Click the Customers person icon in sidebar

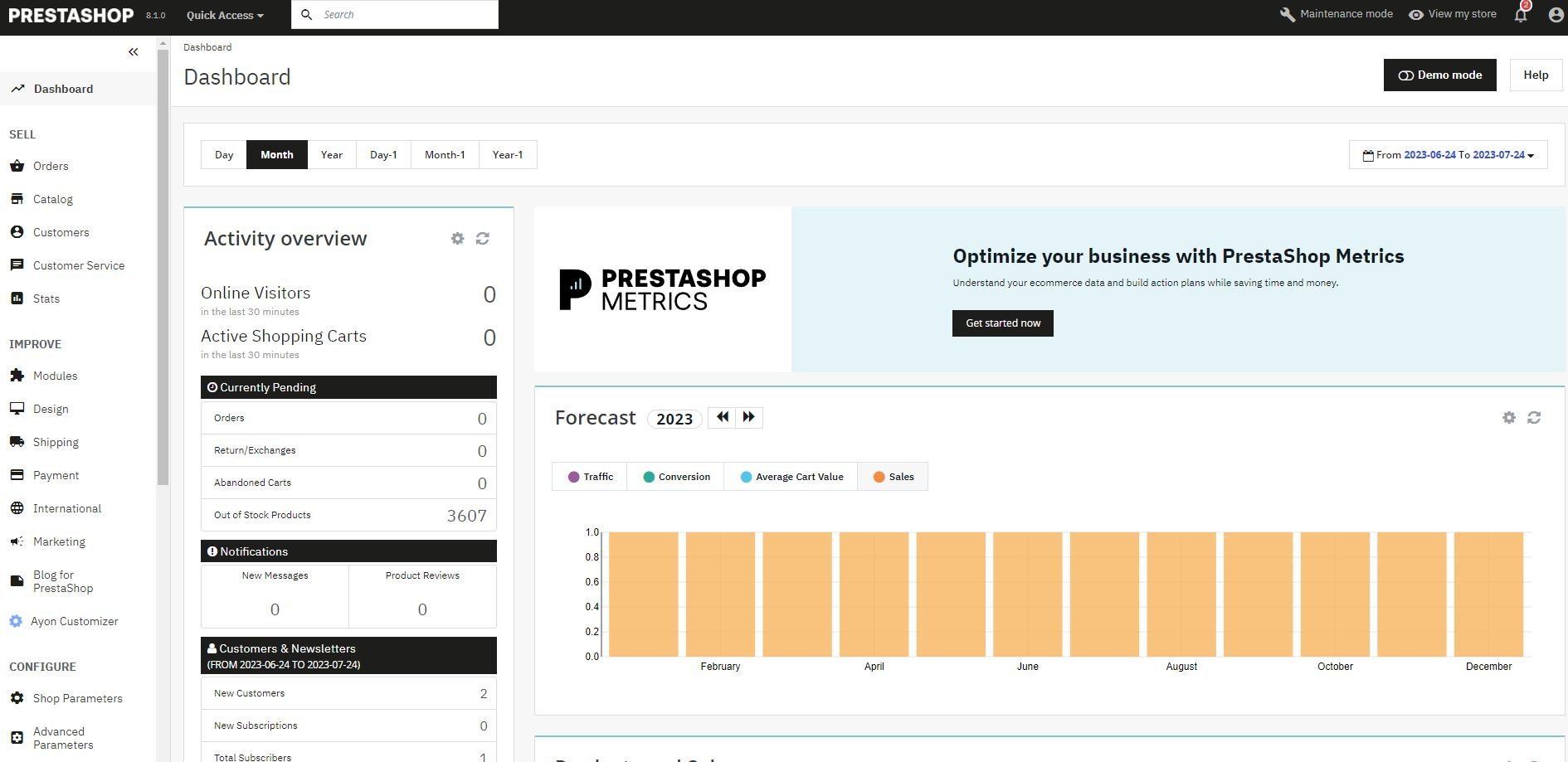point(17,232)
